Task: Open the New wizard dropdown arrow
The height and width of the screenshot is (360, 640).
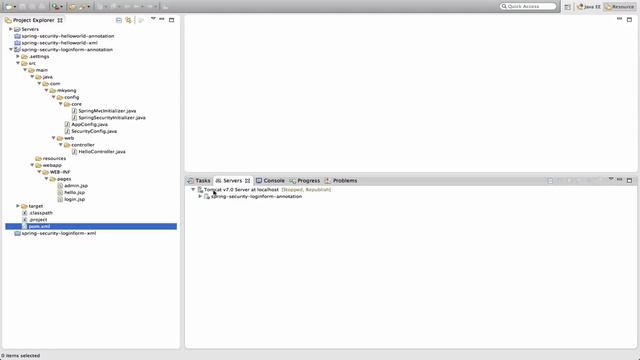Action: tap(15, 7)
